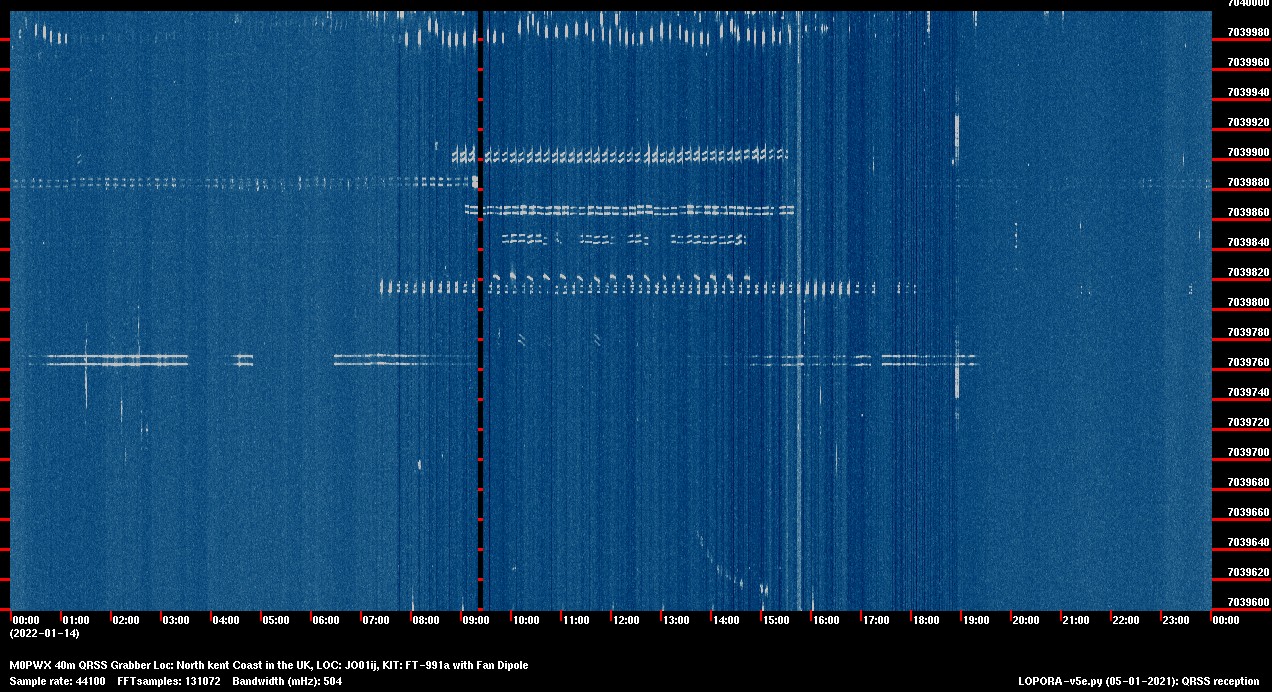The width and height of the screenshot is (1272, 692).
Task: Click the Sample rate: 44100 text
Action: point(57,681)
